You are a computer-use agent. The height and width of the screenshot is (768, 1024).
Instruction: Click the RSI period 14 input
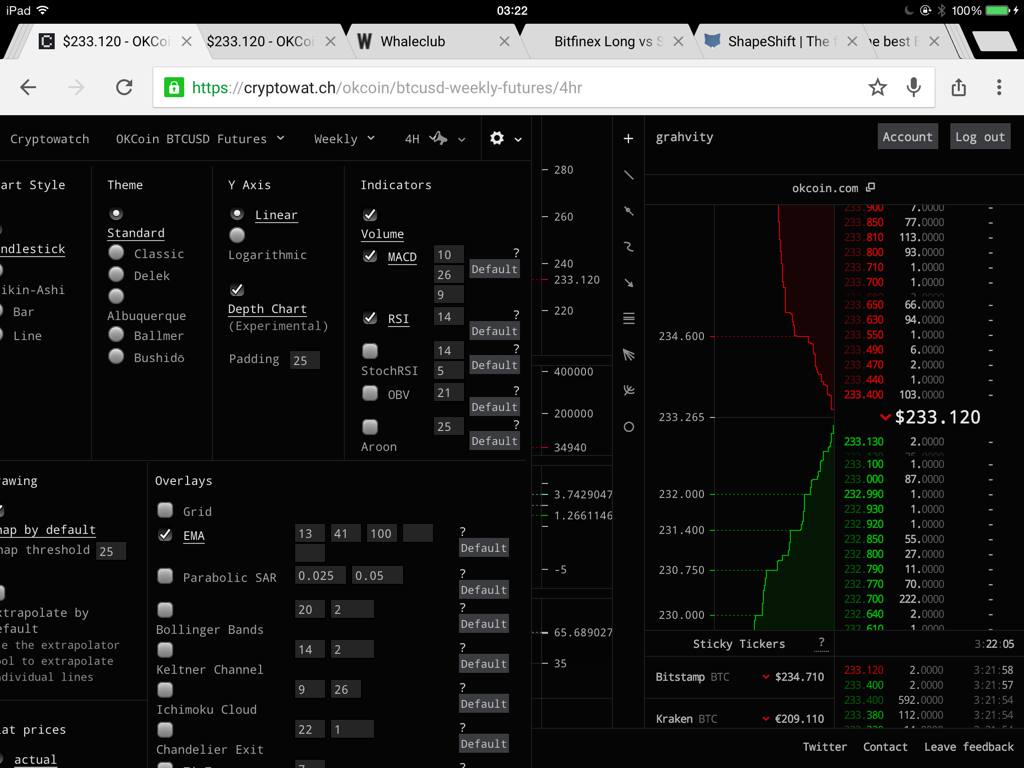[449, 316]
